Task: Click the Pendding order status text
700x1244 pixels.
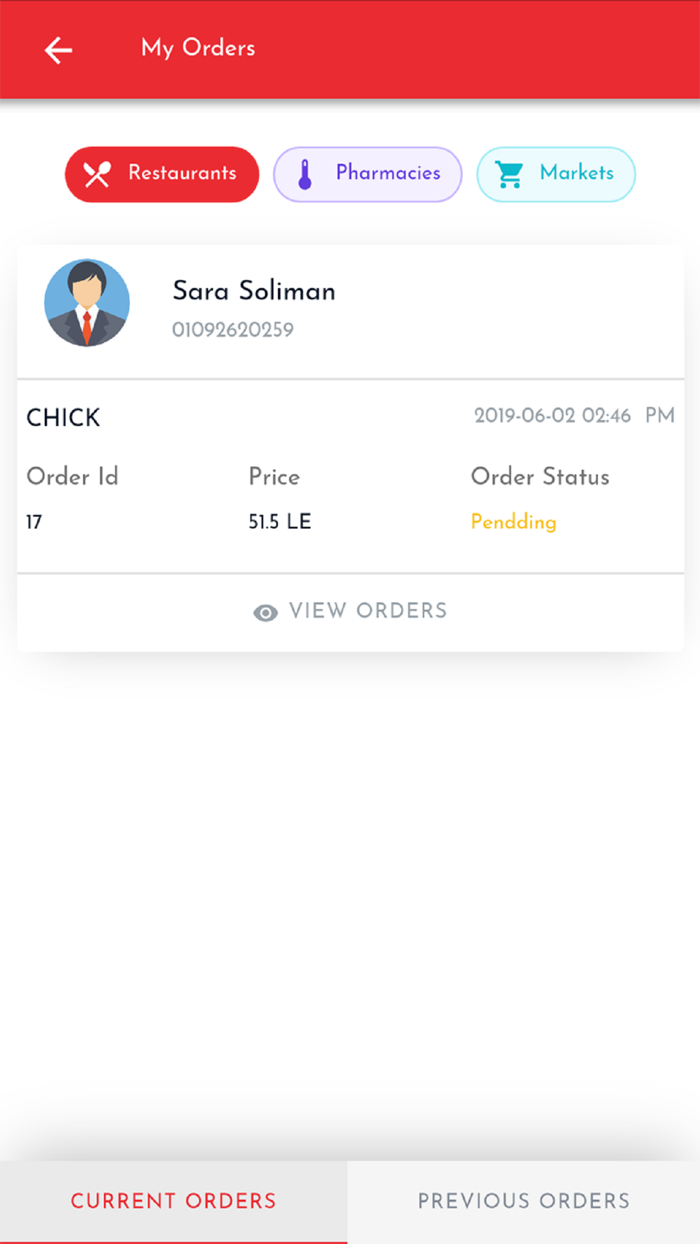Action: [x=514, y=522]
